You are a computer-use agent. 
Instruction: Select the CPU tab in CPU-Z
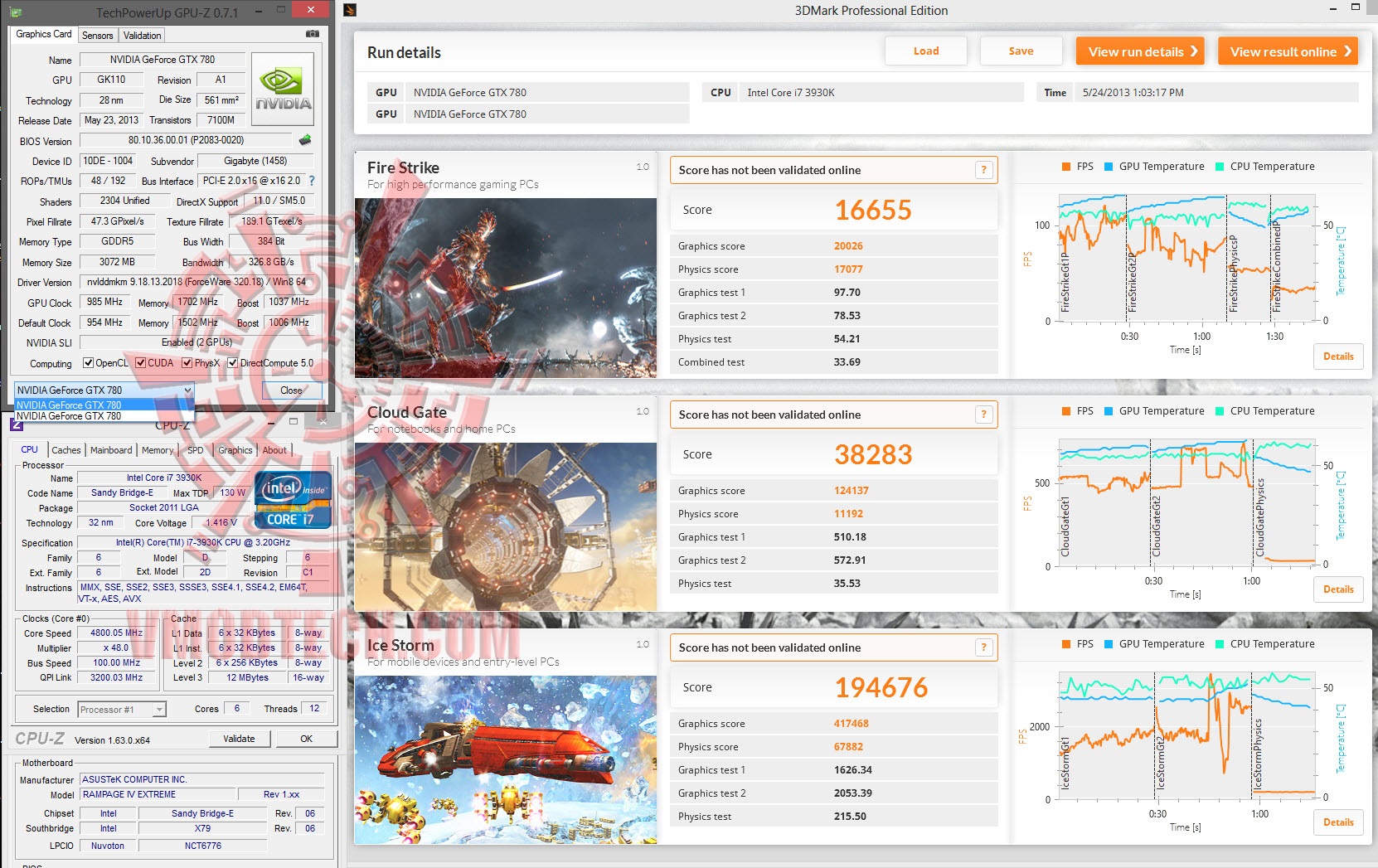coord(30,449)
